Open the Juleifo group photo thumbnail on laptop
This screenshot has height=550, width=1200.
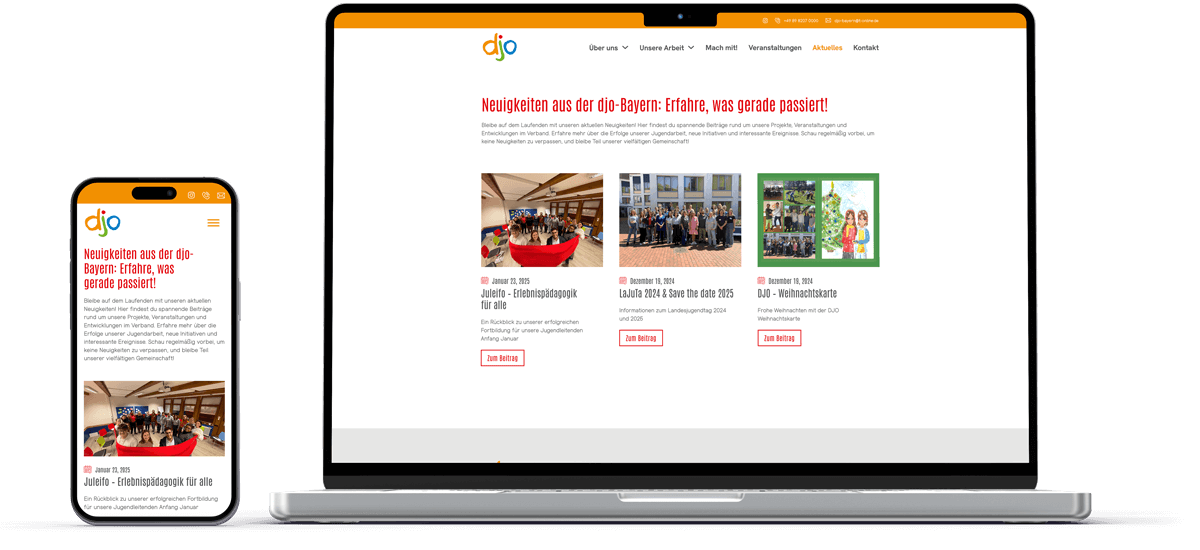(542, 220)
